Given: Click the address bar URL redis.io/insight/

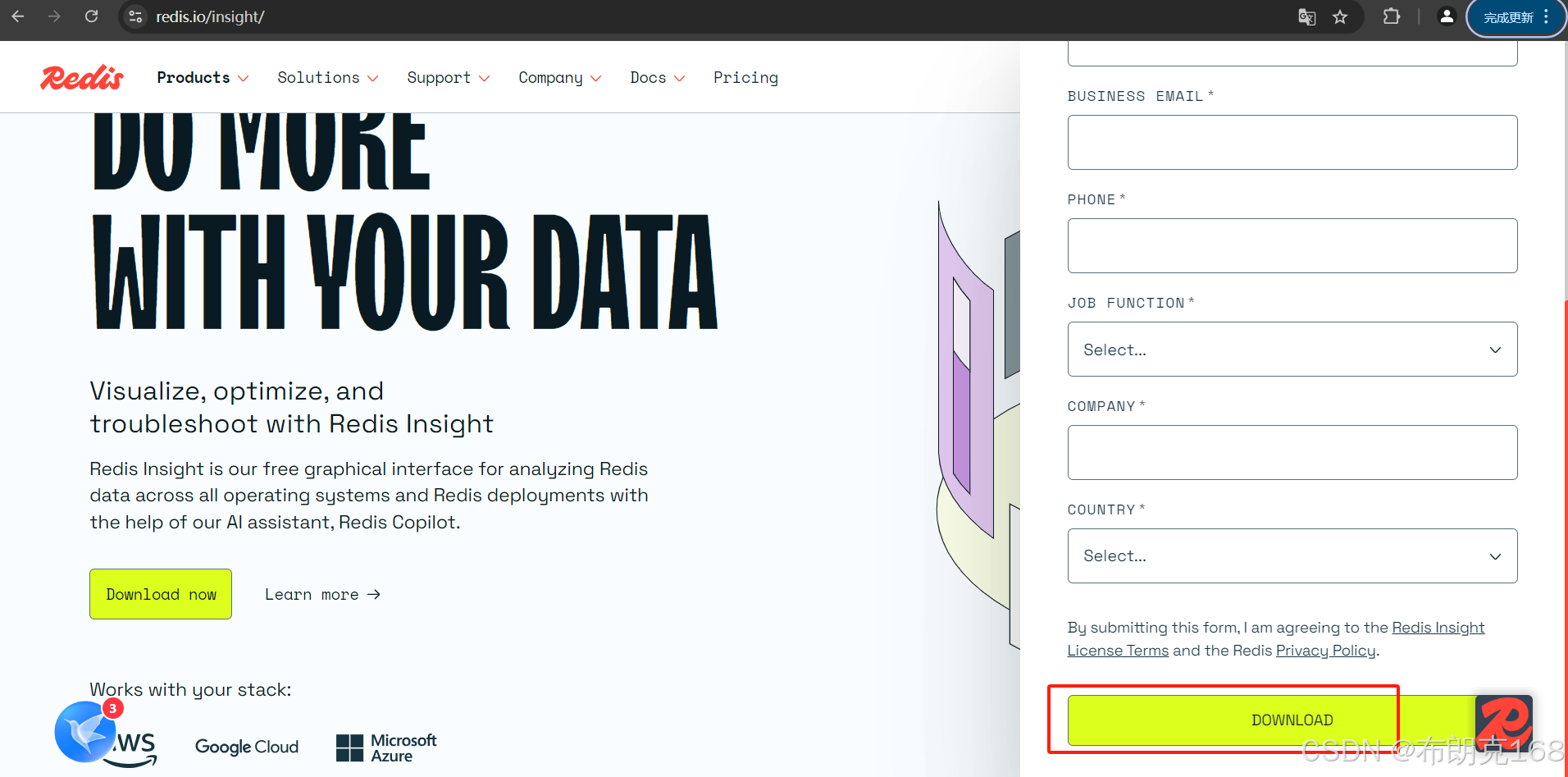Looking at the screenshot, I should click(x=210, y=16).
